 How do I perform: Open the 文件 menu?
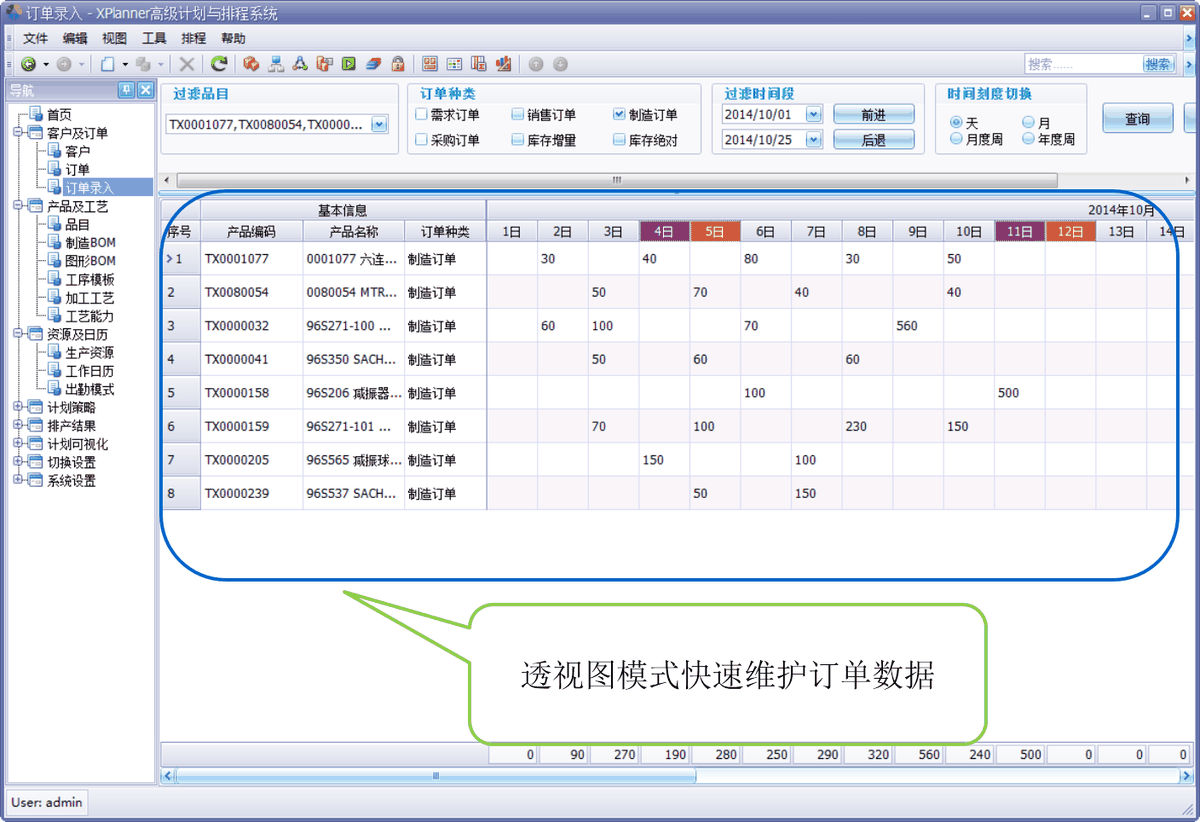pyautogui.click(x=36, y=38)
